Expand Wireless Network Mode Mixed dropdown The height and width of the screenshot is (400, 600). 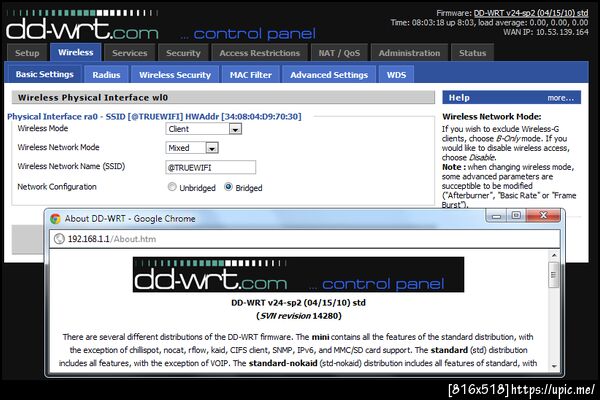(x=192, y=148)
